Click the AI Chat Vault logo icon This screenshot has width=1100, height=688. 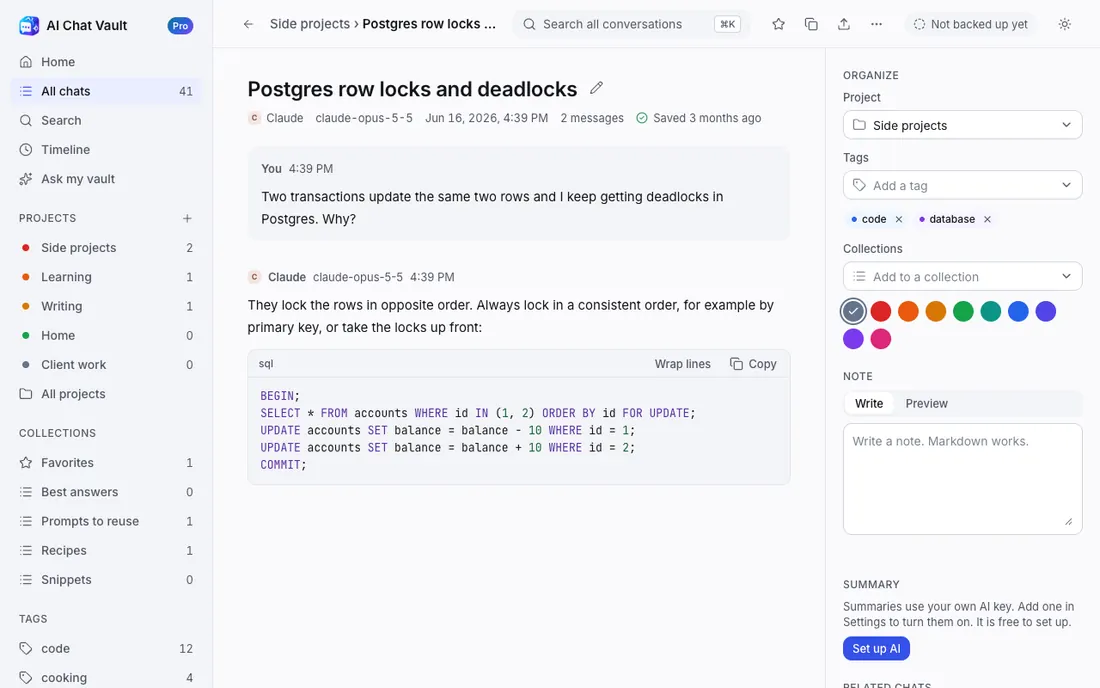click(x=29, y=26)
